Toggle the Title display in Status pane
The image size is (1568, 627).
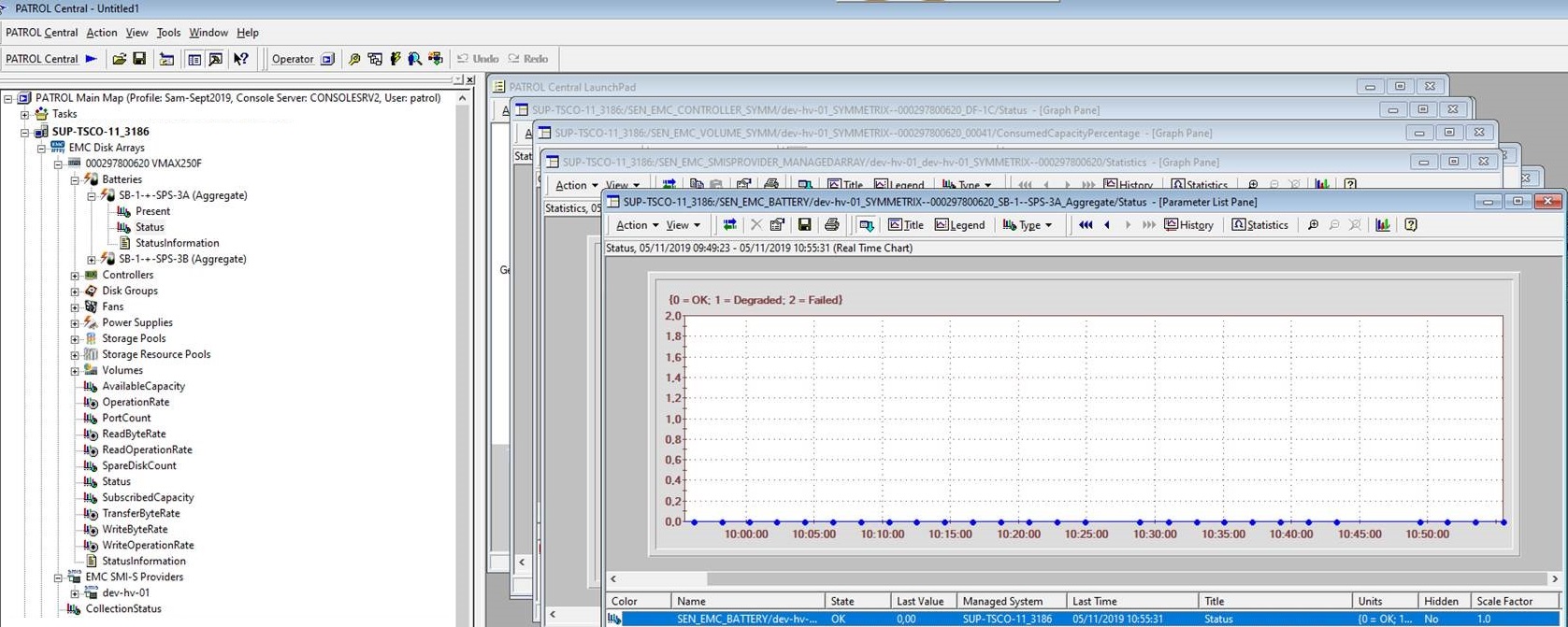[x=905, y=225]
